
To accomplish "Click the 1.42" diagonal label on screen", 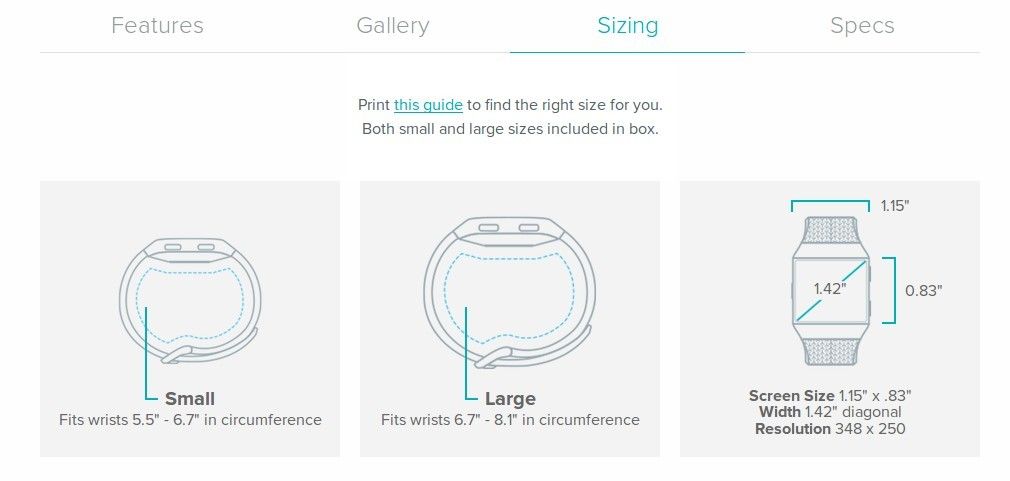I will point(829,289).
